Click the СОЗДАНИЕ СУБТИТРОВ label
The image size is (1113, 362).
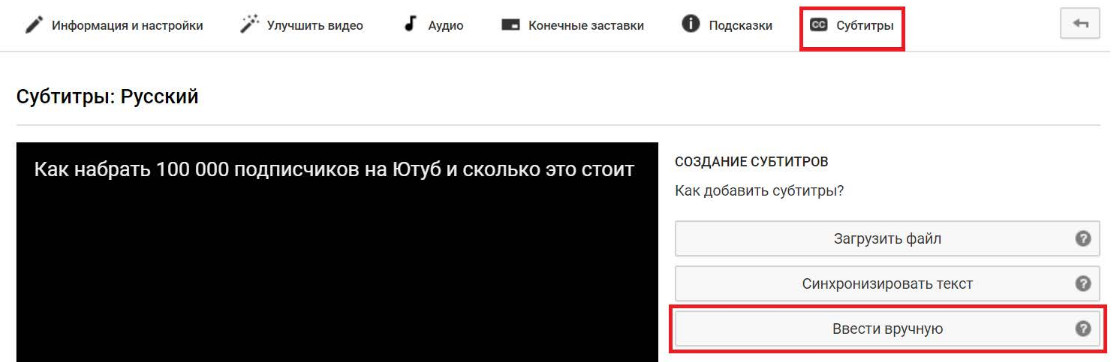point(751,162)
